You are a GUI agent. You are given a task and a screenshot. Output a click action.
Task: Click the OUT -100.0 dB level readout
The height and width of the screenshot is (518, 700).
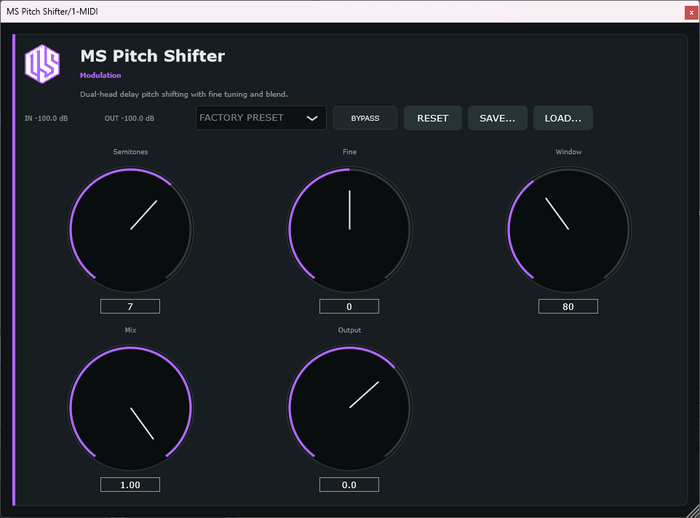pyautogui.click(x=129, y=118)
